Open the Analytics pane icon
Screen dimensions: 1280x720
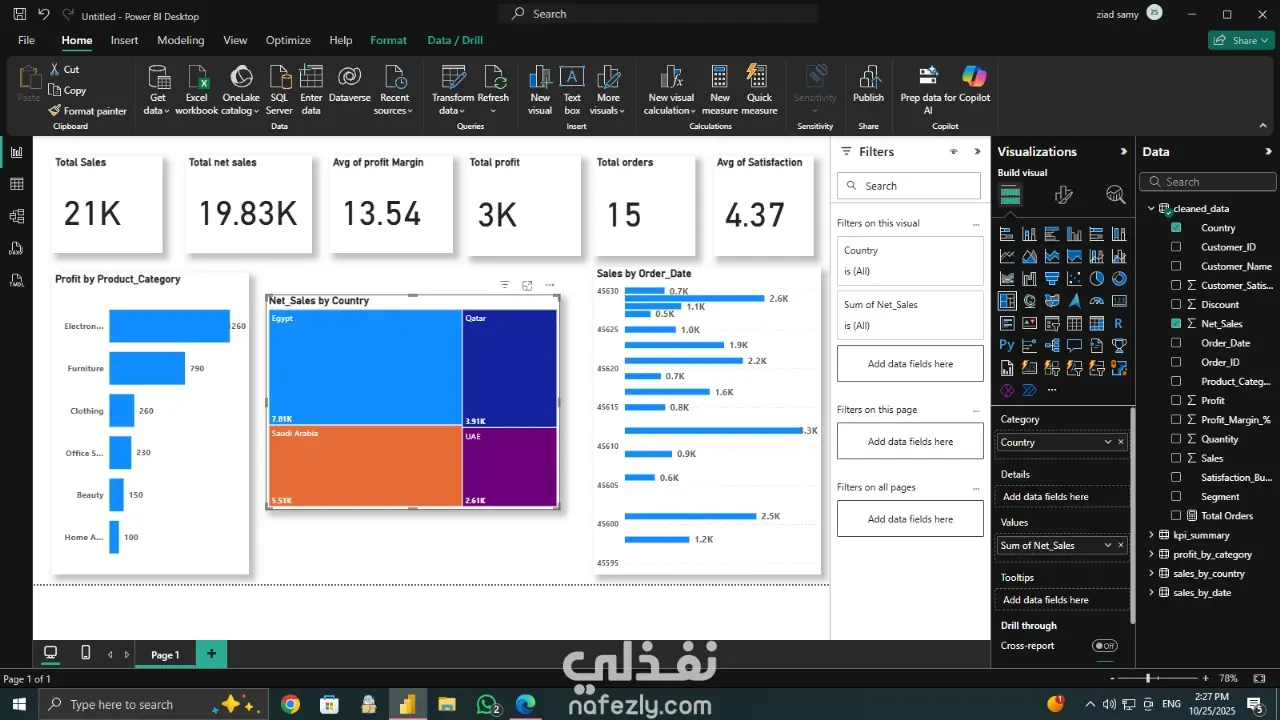tap(1116, 195)
